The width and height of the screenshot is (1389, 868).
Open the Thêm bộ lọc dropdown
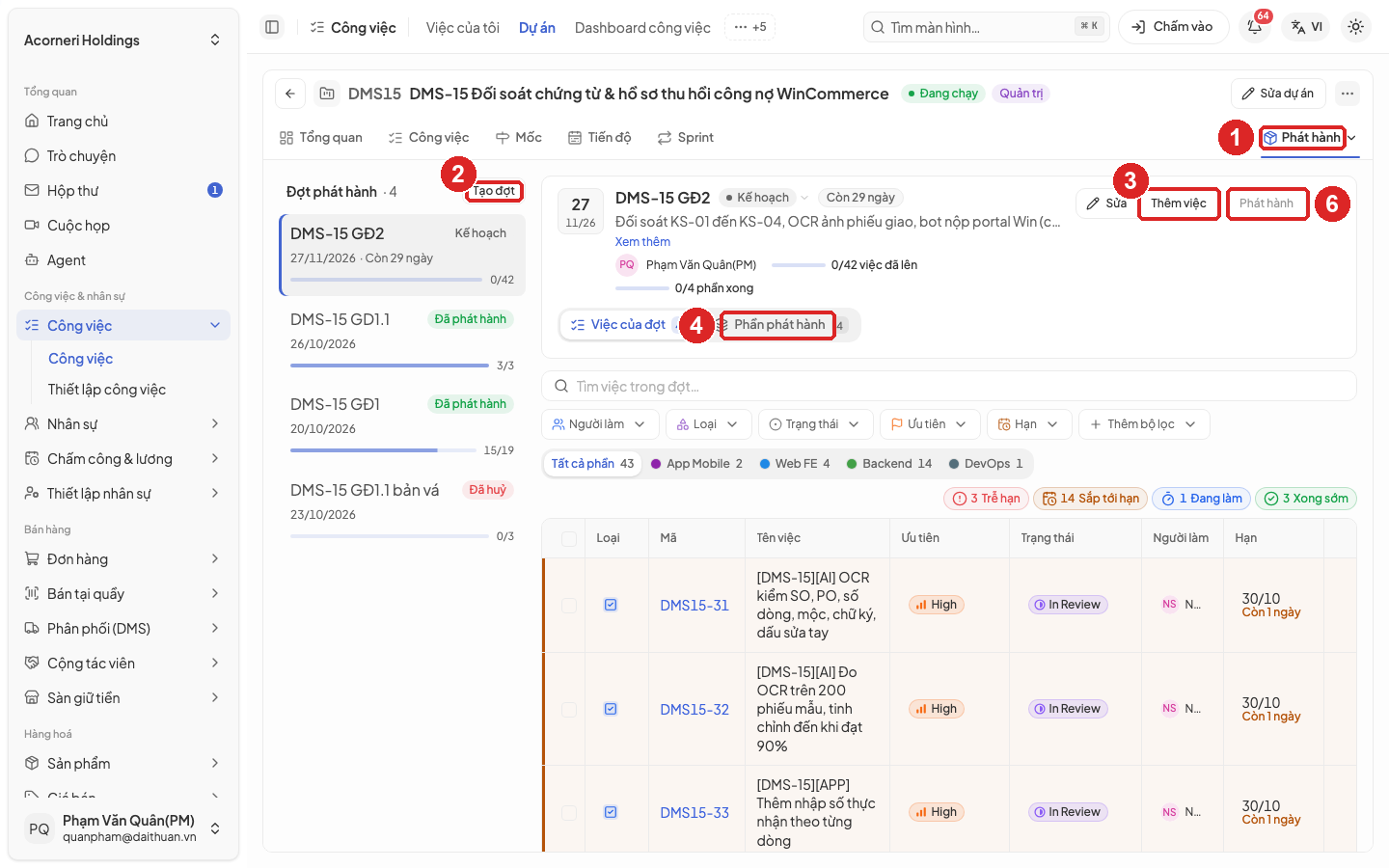[1144, 424]
